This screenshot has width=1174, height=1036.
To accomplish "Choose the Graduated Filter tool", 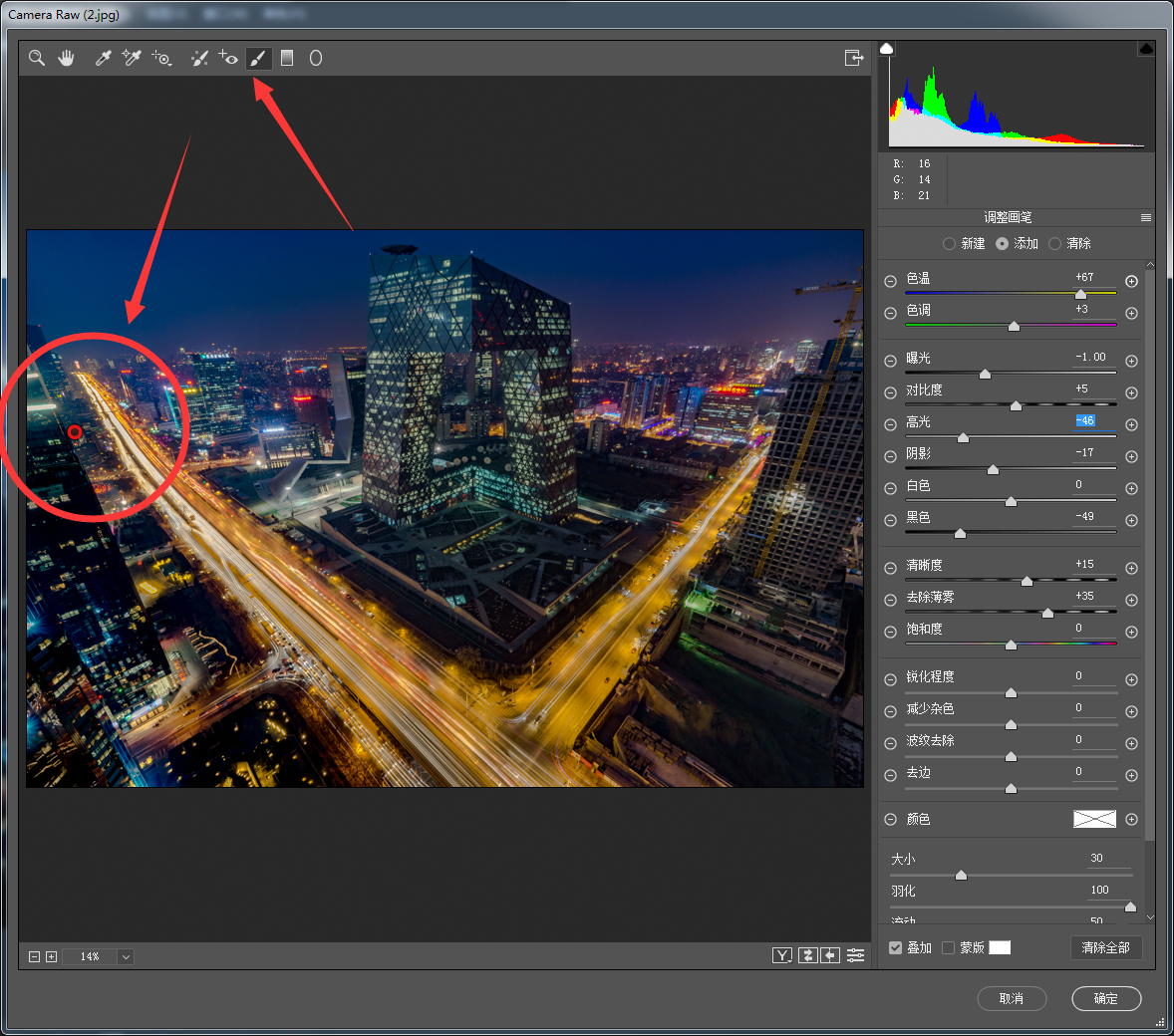I will click(287, 58).
